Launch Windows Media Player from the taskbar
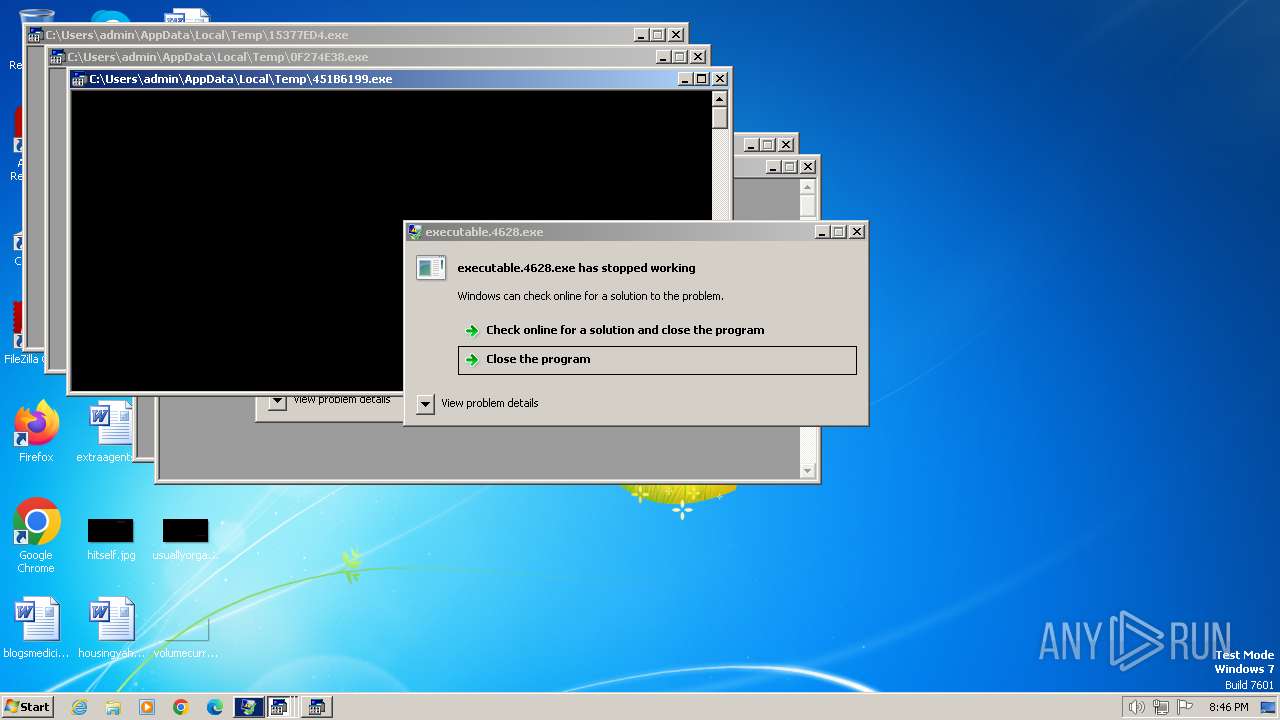This screenshot has height=720, width=1280. 147,707
